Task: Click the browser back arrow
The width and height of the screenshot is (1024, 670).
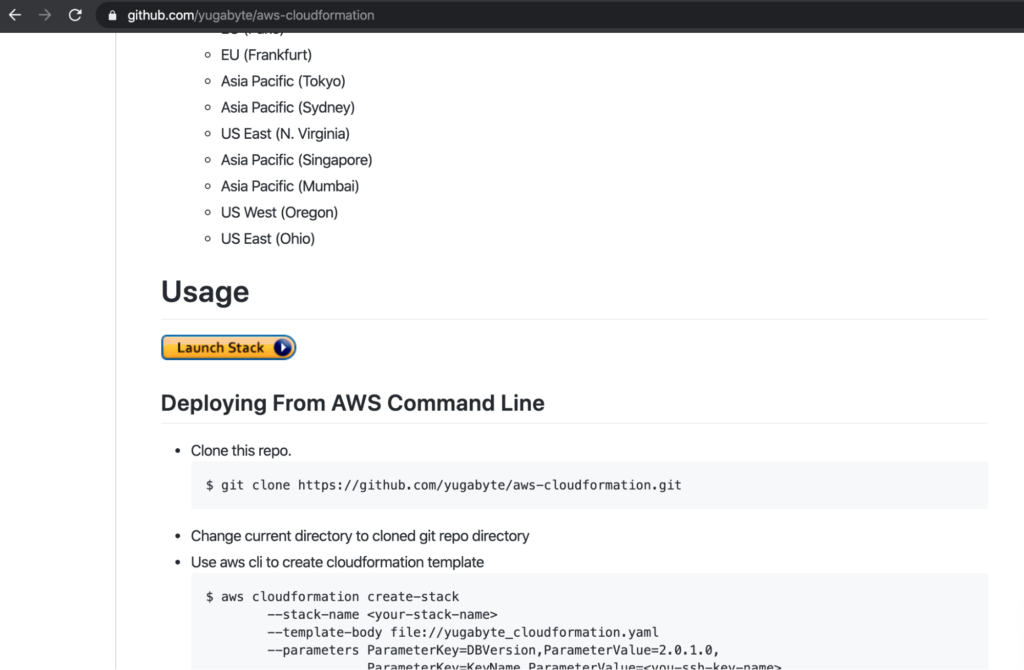Action: (15, 15)
